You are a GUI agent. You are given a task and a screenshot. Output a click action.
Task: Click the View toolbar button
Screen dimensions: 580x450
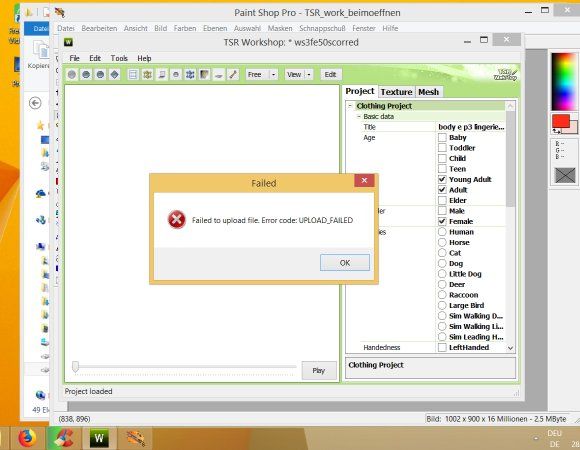295,75
